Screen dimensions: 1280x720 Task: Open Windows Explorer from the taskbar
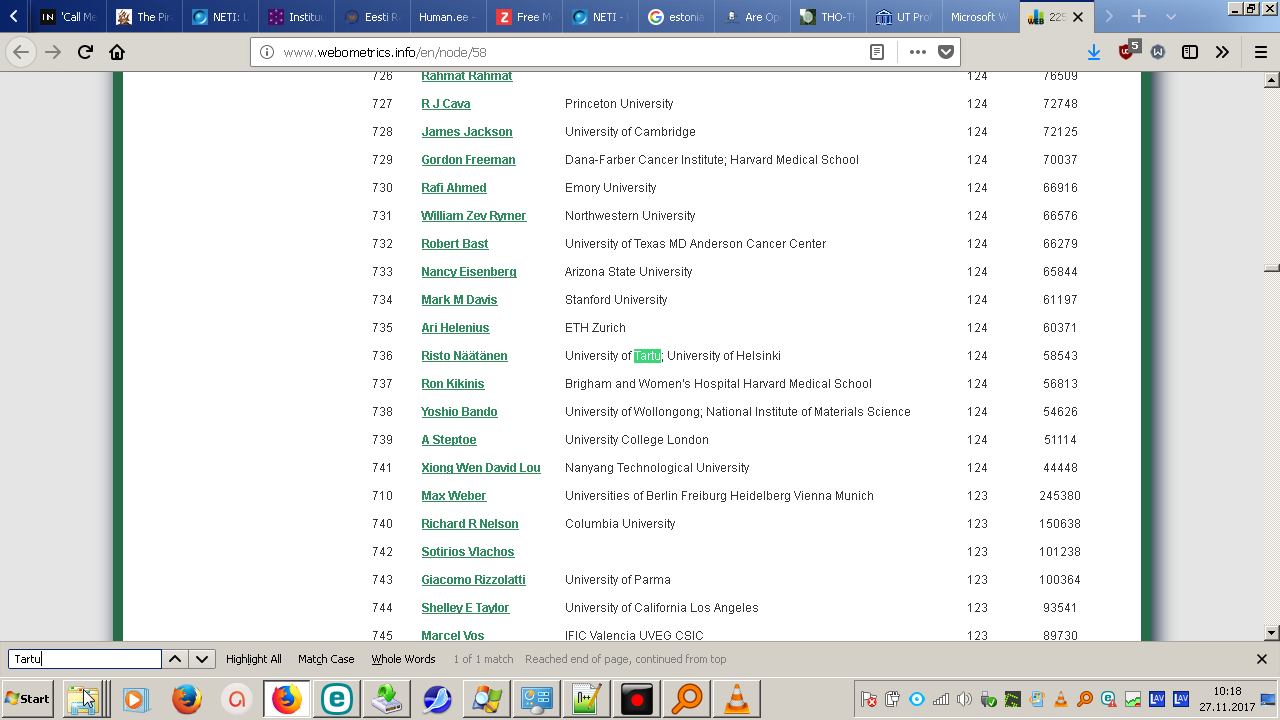83,698
